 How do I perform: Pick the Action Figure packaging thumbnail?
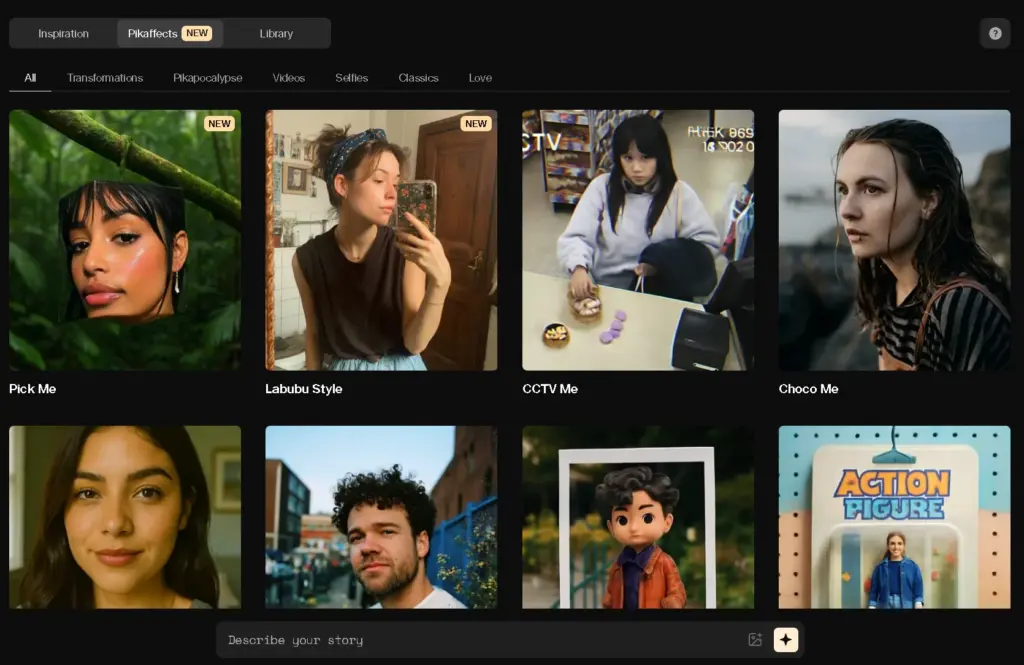pyautogui.click(x=894, y=517)
